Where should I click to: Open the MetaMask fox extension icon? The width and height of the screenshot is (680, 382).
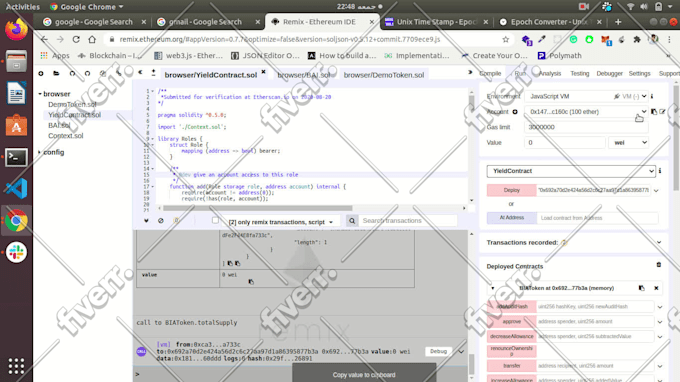(605, 40)
